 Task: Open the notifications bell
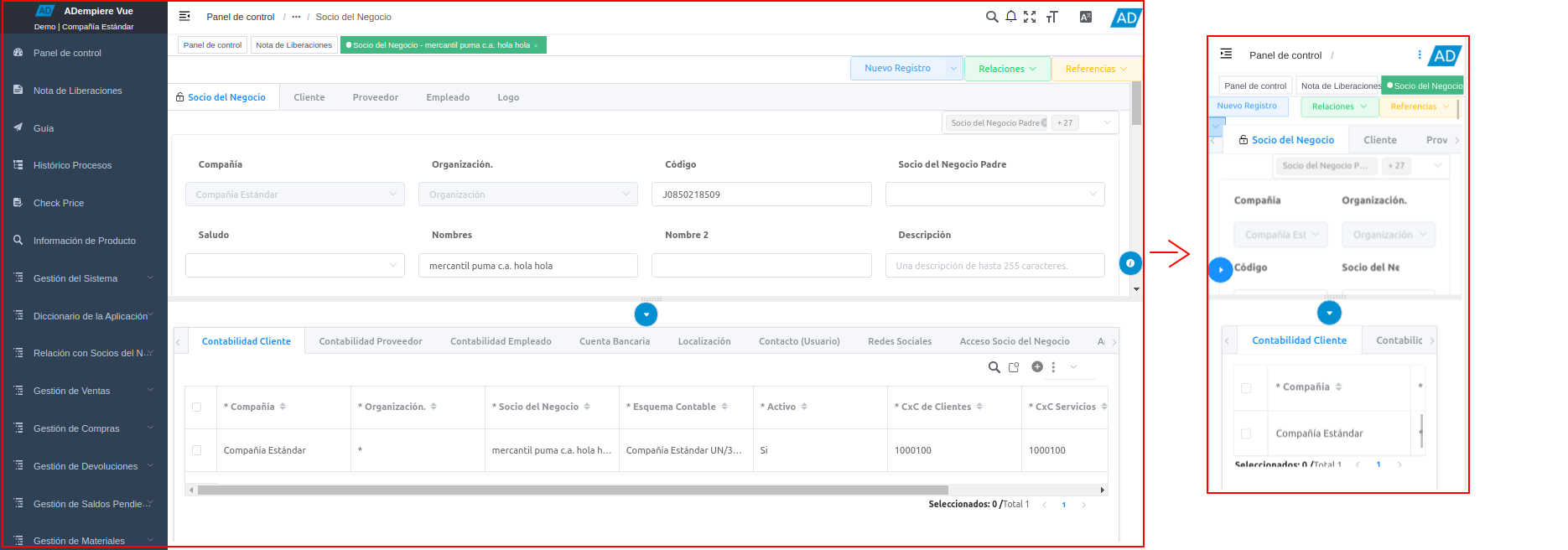[1011, 17]
